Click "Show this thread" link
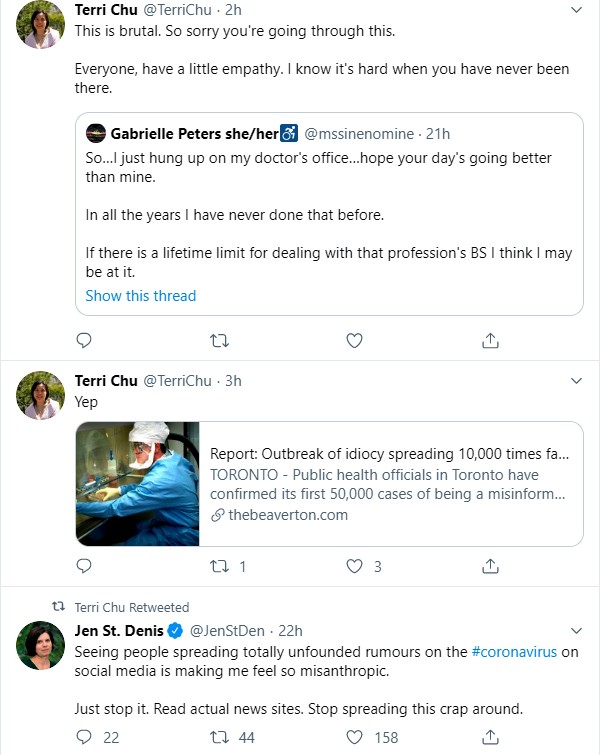Viewport: 608px width, 755px height. click(141, 296)
